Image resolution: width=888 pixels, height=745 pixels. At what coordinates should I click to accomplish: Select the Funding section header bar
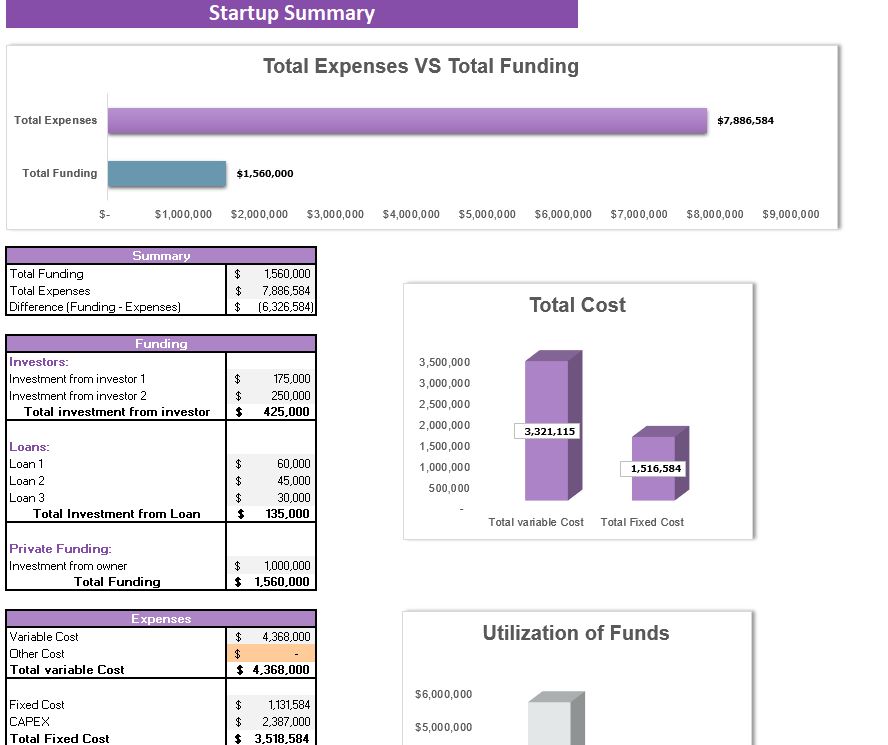click(x=162, y=344)
